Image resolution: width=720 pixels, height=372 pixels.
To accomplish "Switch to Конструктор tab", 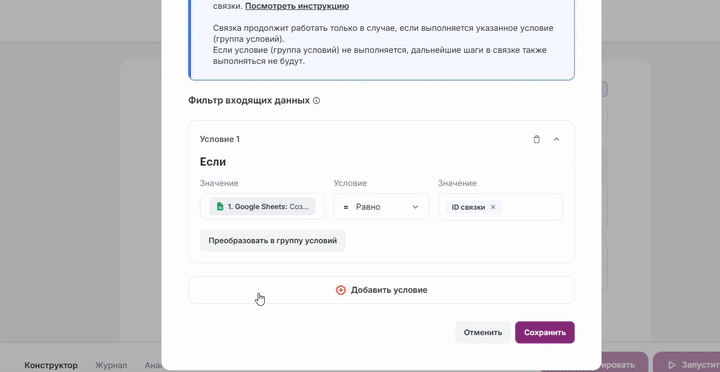I will point(51,365).
